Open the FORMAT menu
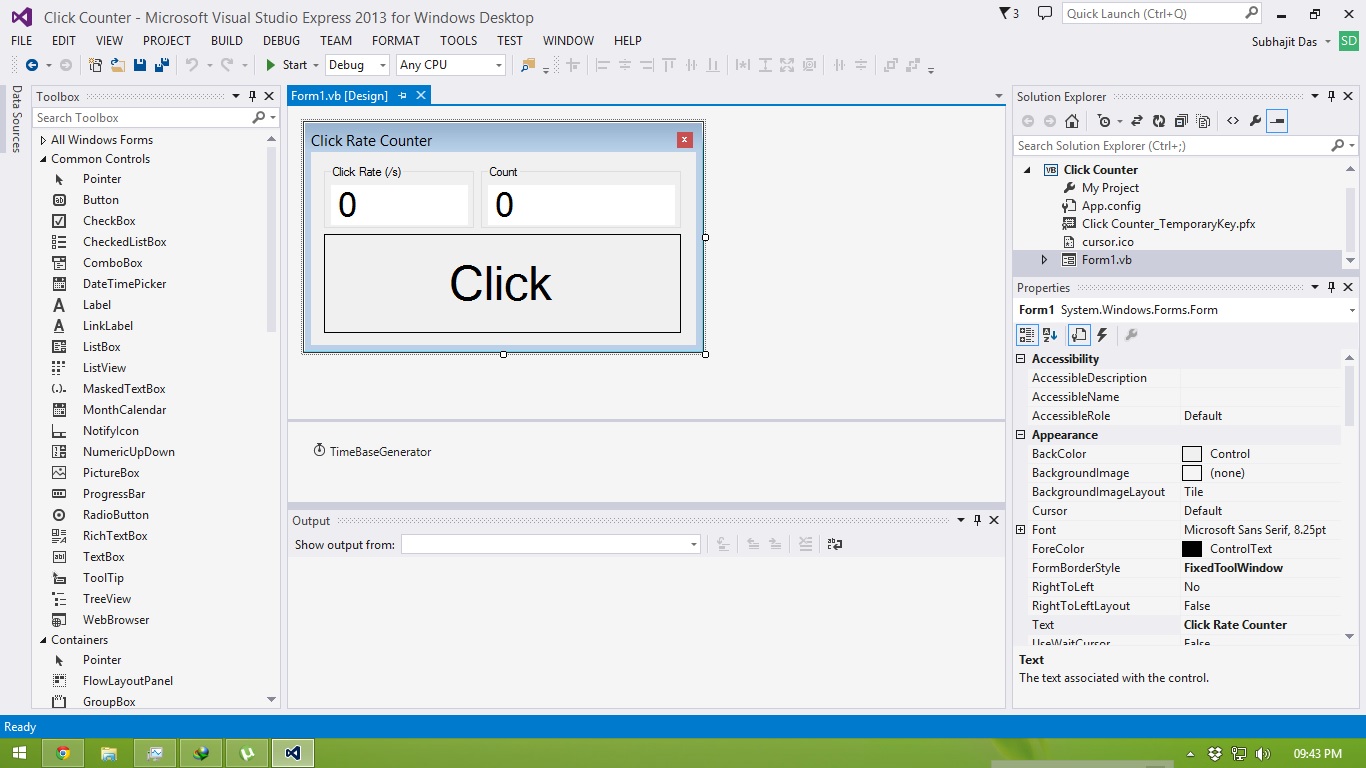This screenshot has height=768, width=1366. [x=395, y=41]
